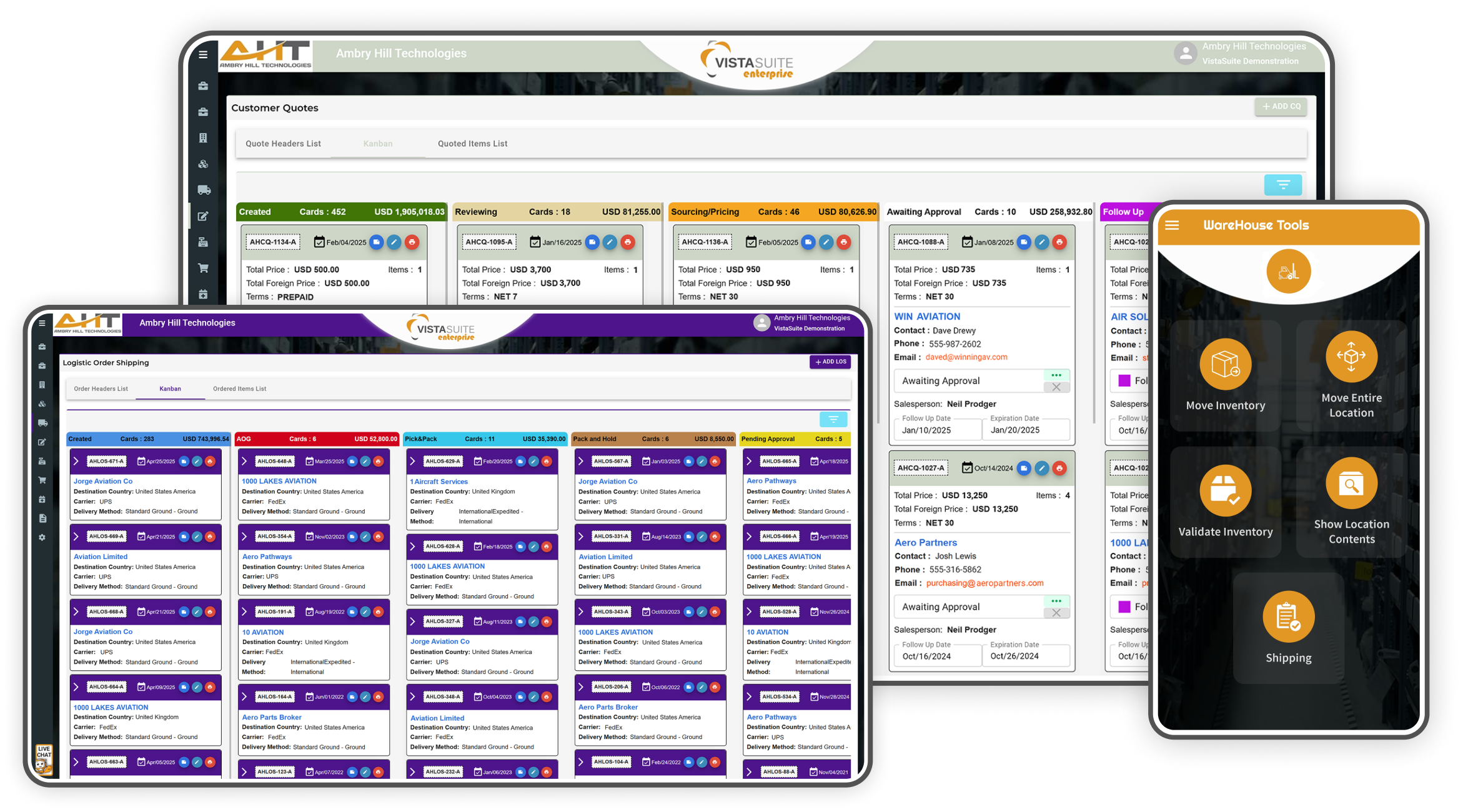Print the AHCQ-1134-A quote card
The height and width of the screenshot is (812, 1463).
(x=412, y=242)
